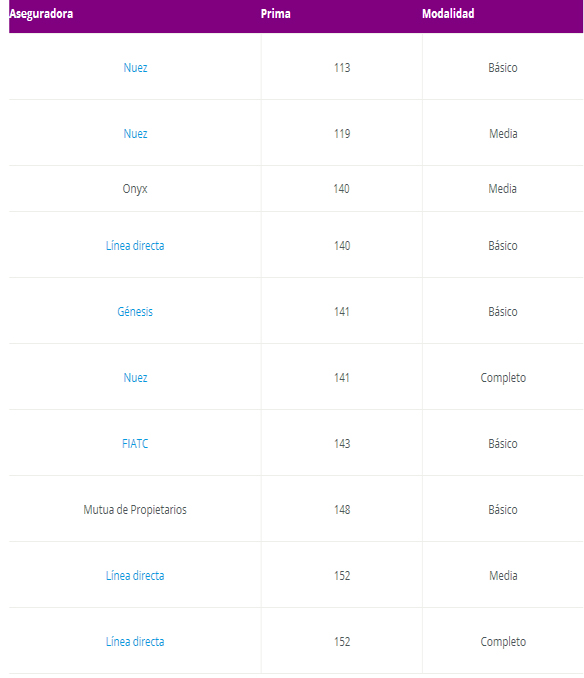Image resolution: width=584 pixels, height=678 pixels.
Task: Select the prima value 143
Action: (342, 444)
